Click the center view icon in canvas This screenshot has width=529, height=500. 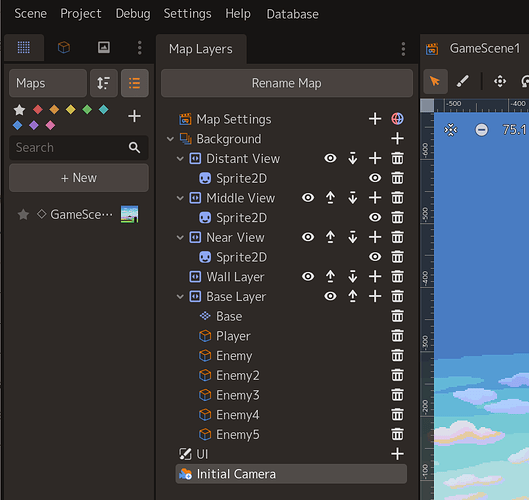pos(451,130)
